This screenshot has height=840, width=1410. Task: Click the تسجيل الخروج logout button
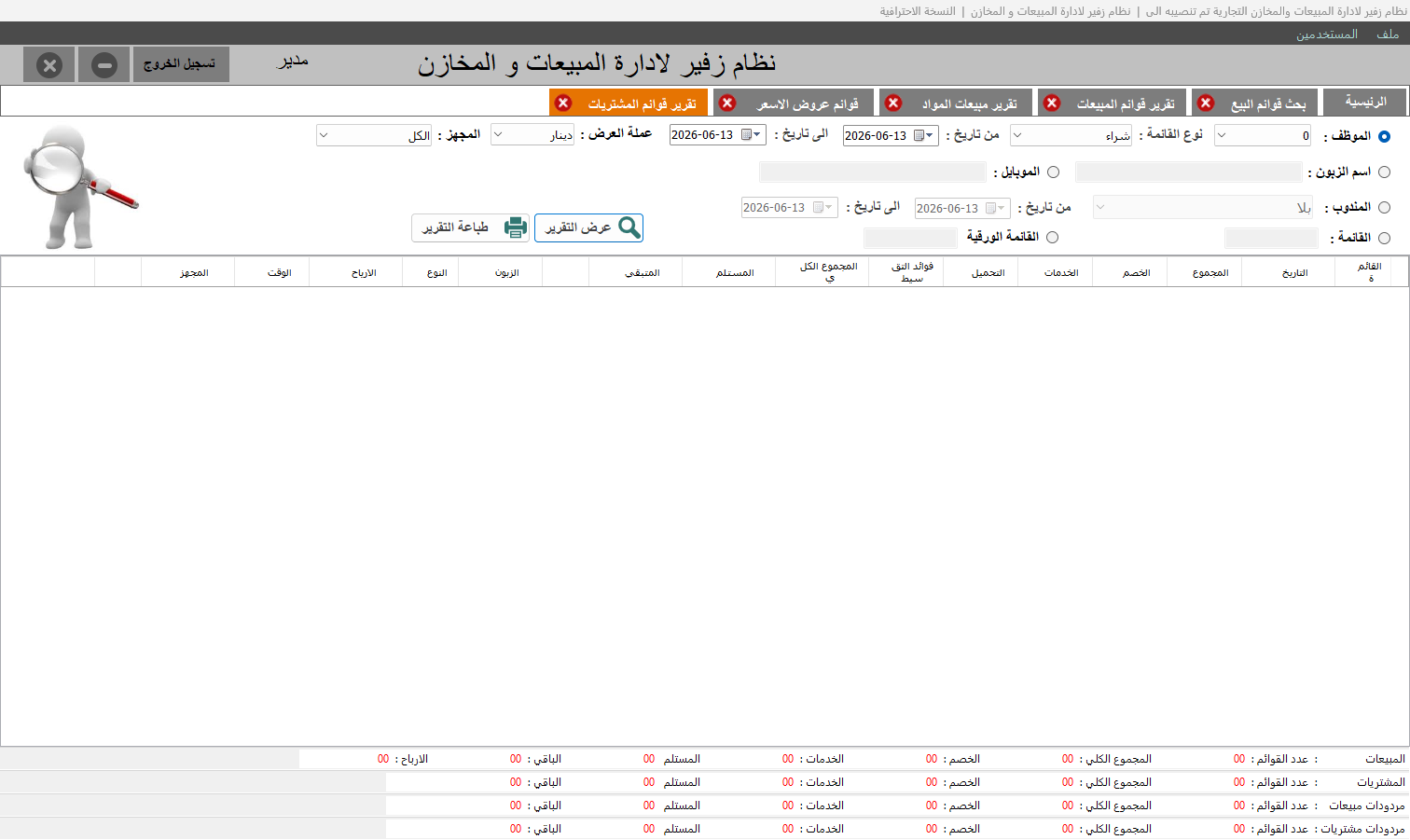[x=181, y=64]
